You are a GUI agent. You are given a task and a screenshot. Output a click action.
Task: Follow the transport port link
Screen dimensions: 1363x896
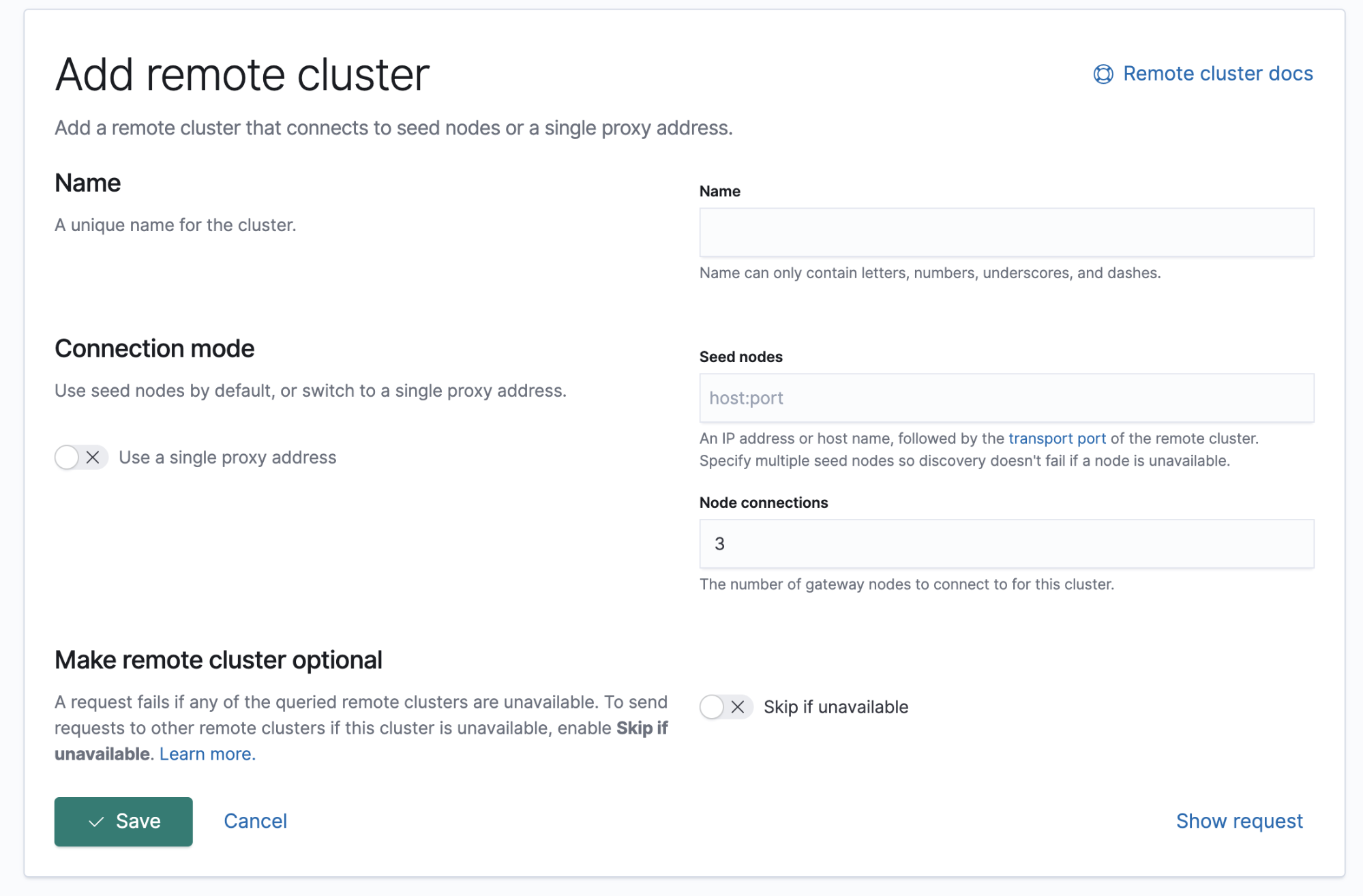click(x=1056, y=438)
